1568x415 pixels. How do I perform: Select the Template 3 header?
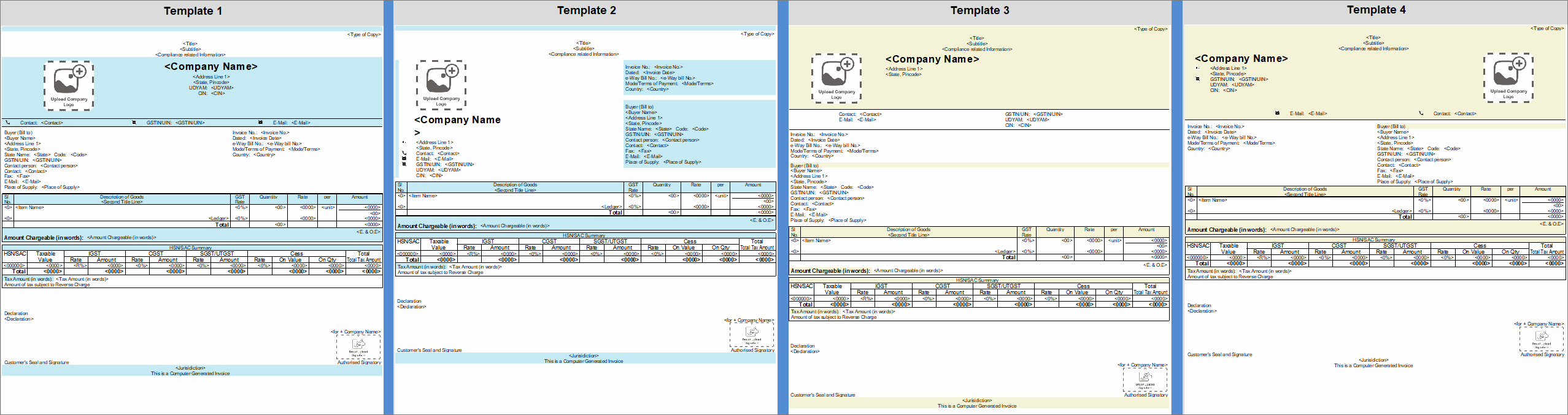[979, 10]
